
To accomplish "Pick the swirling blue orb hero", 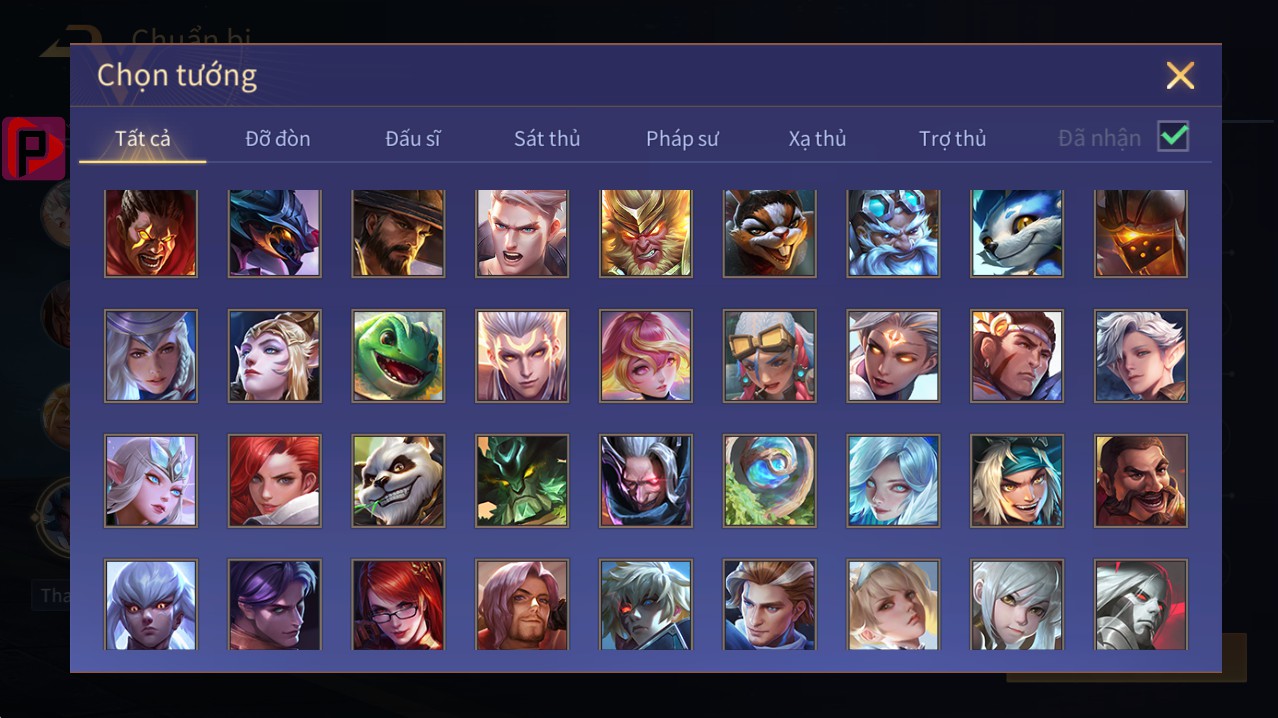I will [x=770, y=481].
